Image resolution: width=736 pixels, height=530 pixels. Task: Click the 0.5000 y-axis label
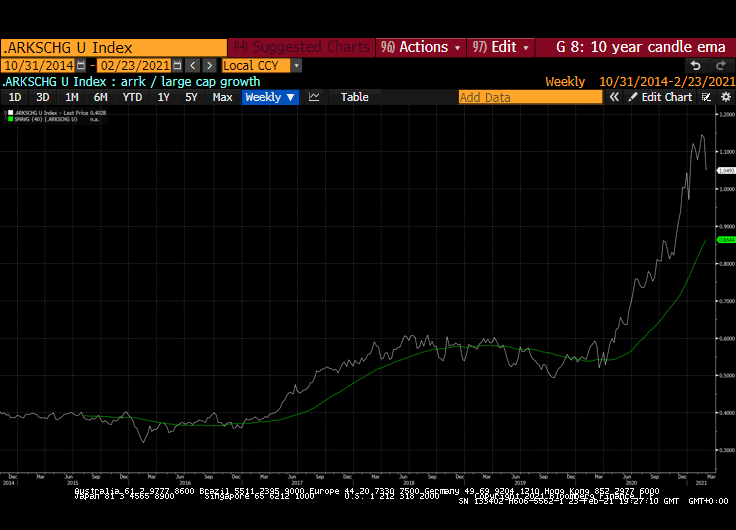(727, 376)
